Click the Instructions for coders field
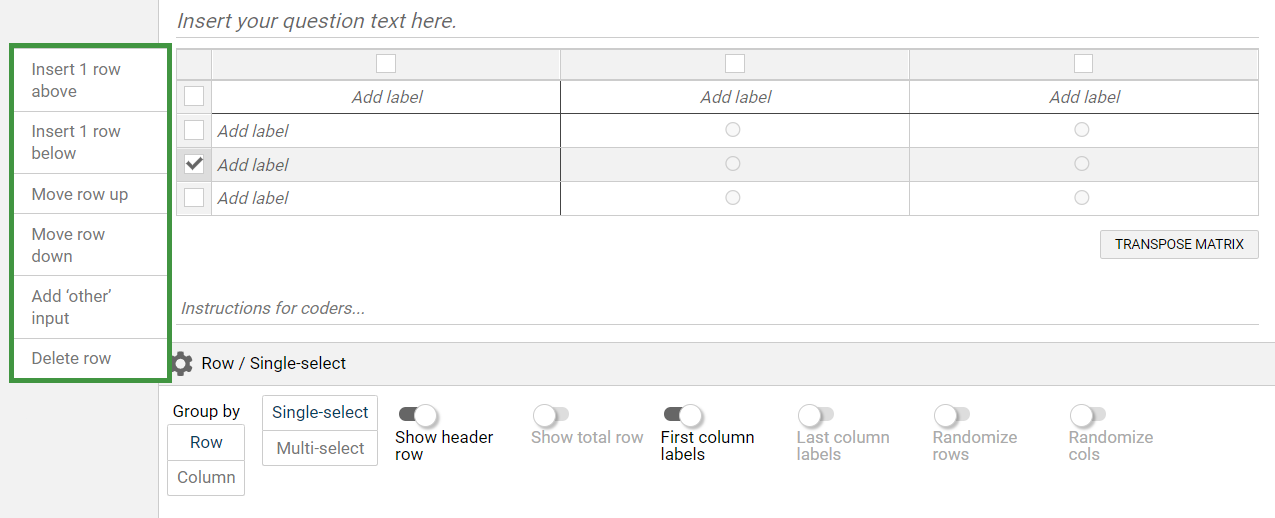 coord(716,308)
